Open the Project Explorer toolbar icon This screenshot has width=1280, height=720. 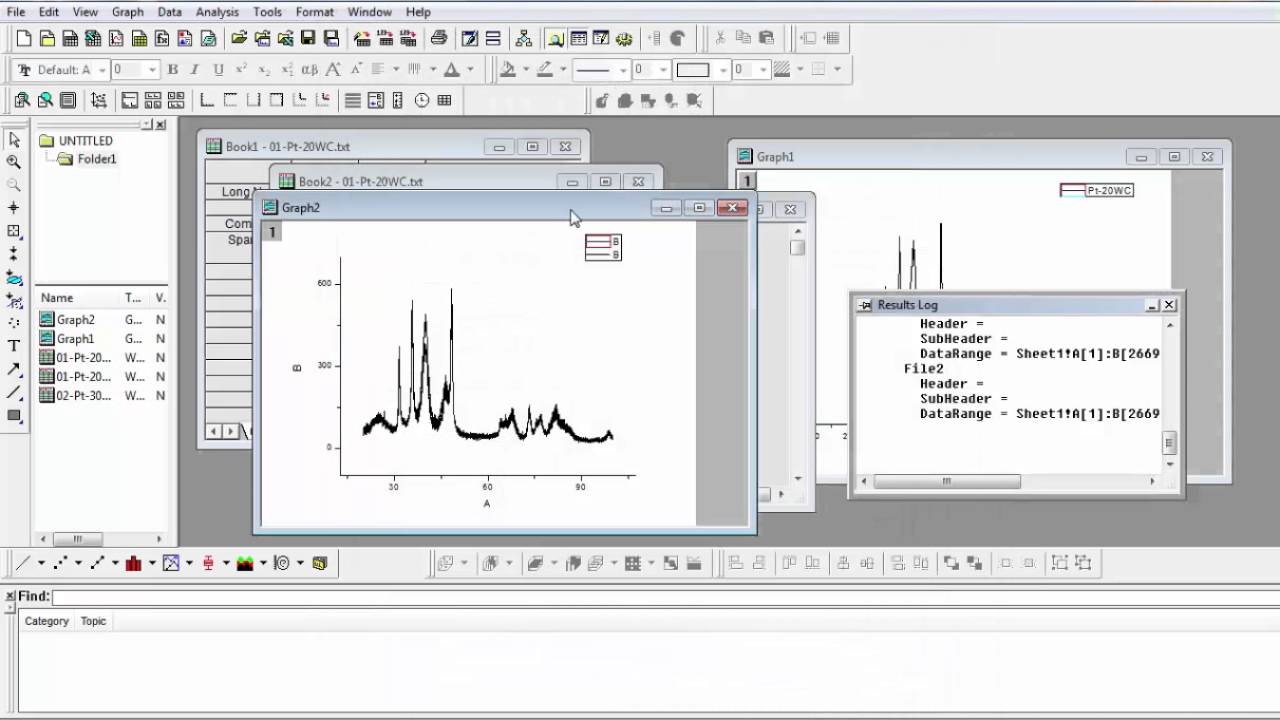tap(555, 39)
